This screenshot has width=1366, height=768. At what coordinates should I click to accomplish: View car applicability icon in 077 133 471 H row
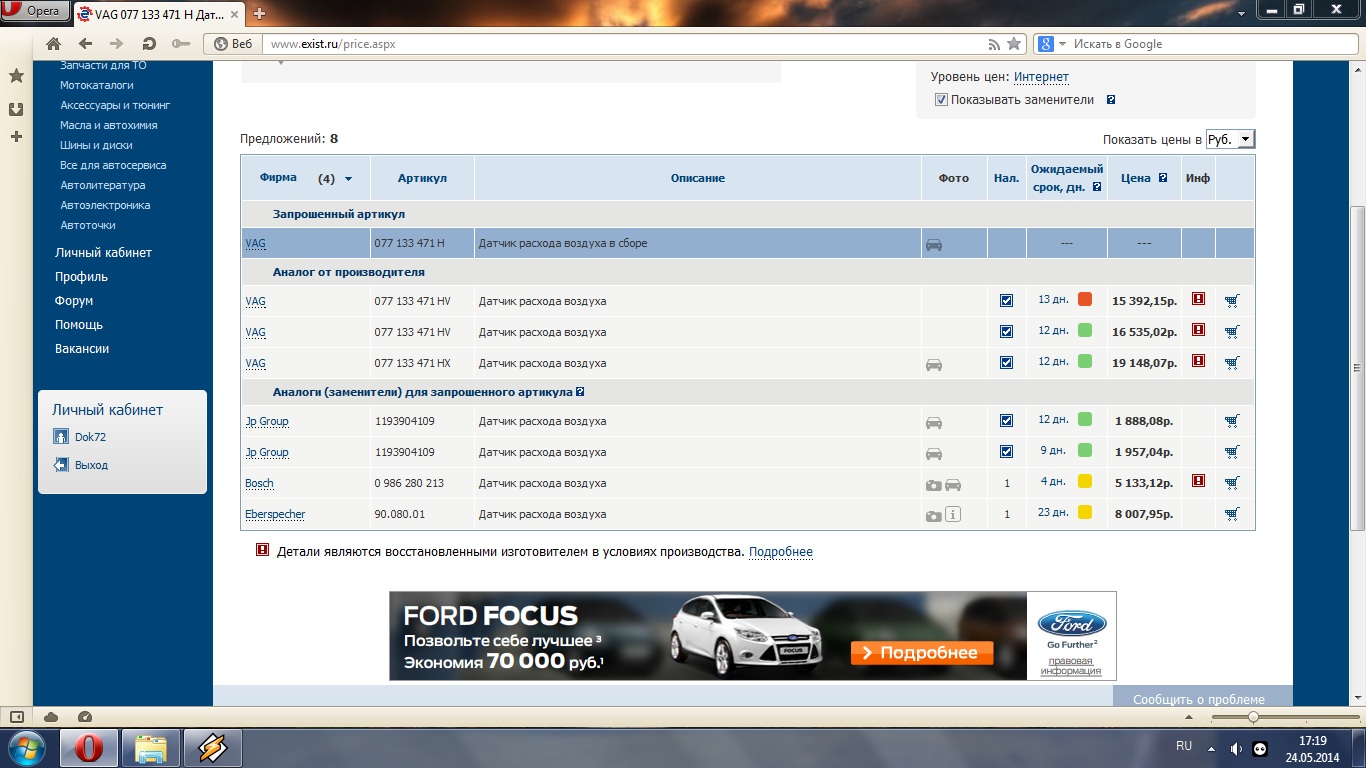934,244
